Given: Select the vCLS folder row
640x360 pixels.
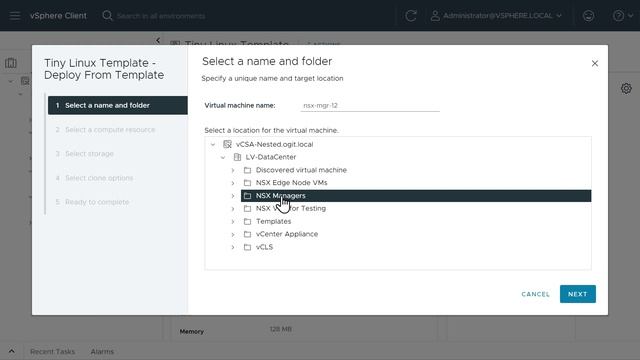Looking at the screenshot, I should pyautogui.click(x=416, y=247).
